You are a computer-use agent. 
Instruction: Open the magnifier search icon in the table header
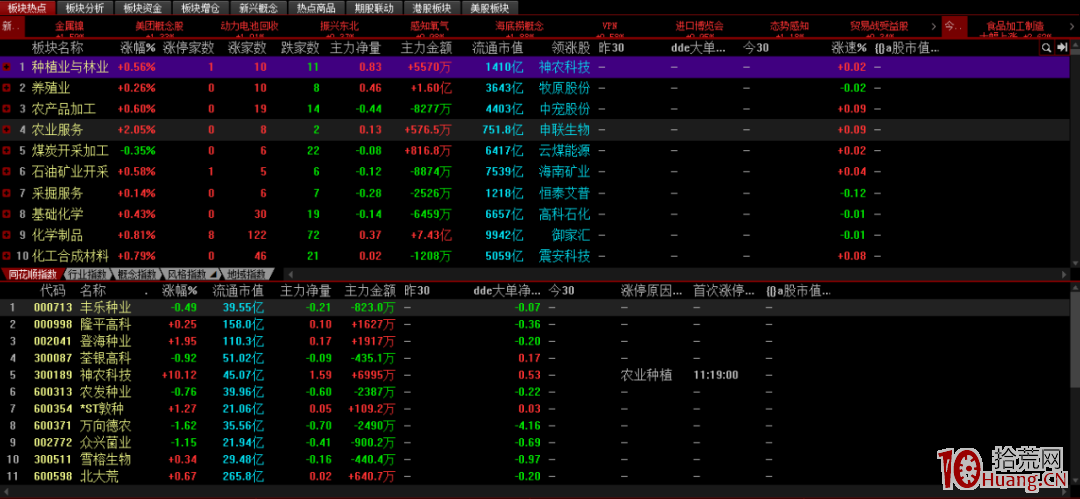(x=1046, y=48)
